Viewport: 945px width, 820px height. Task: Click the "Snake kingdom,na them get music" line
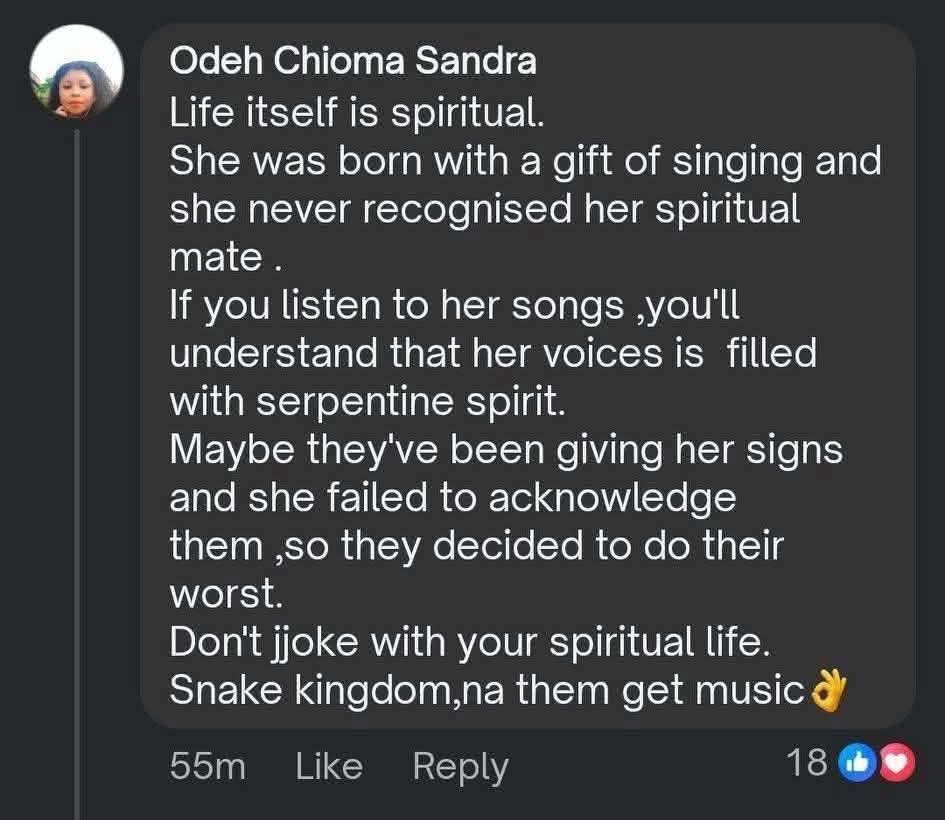tap(488, 690)
